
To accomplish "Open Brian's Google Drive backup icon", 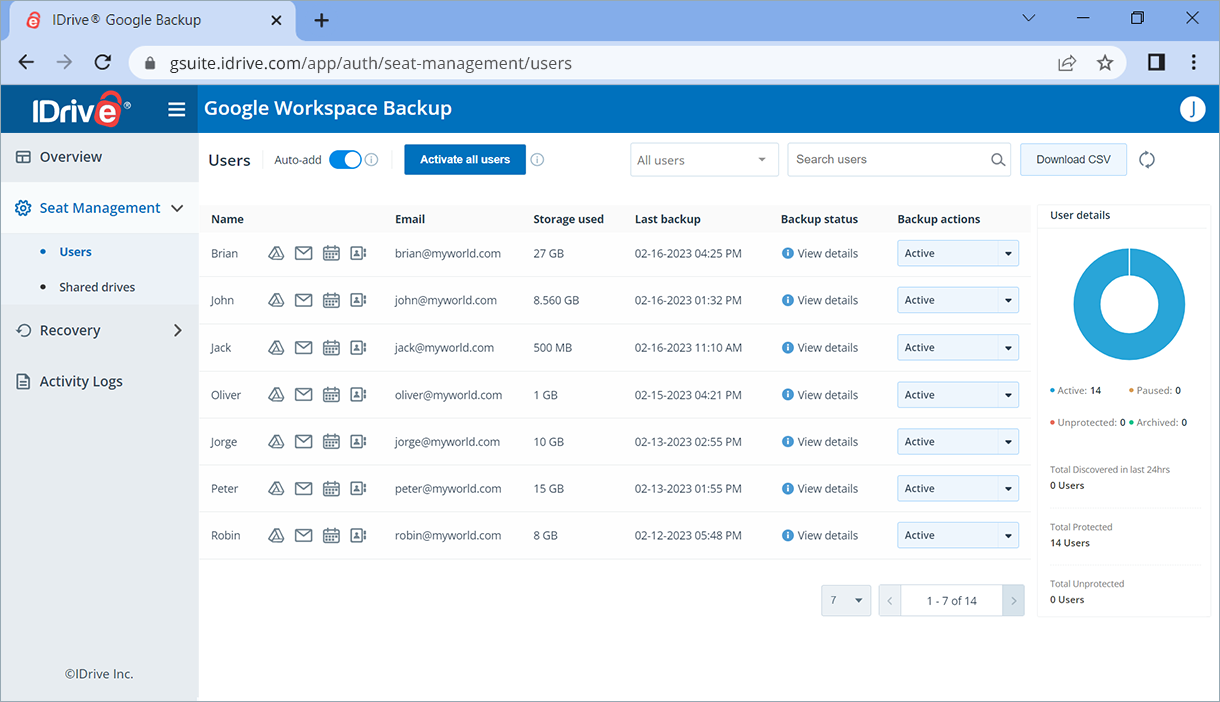I will pyautogui.click(x=276, y=253).
